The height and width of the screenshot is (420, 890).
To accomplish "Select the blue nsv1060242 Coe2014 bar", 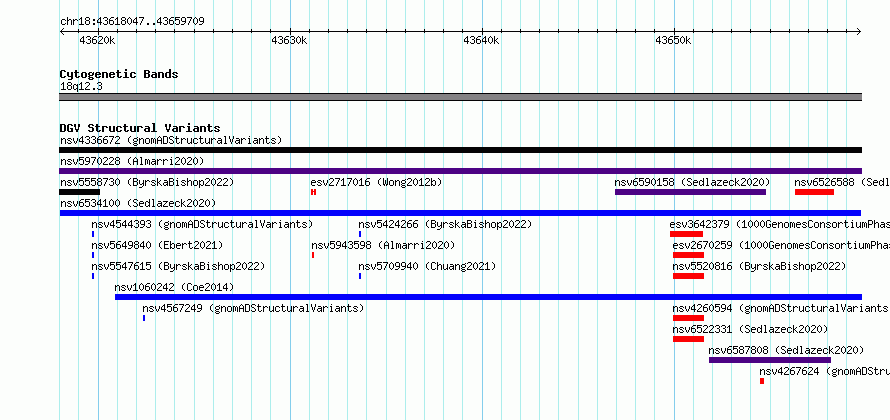I will (x=488, y=297).
